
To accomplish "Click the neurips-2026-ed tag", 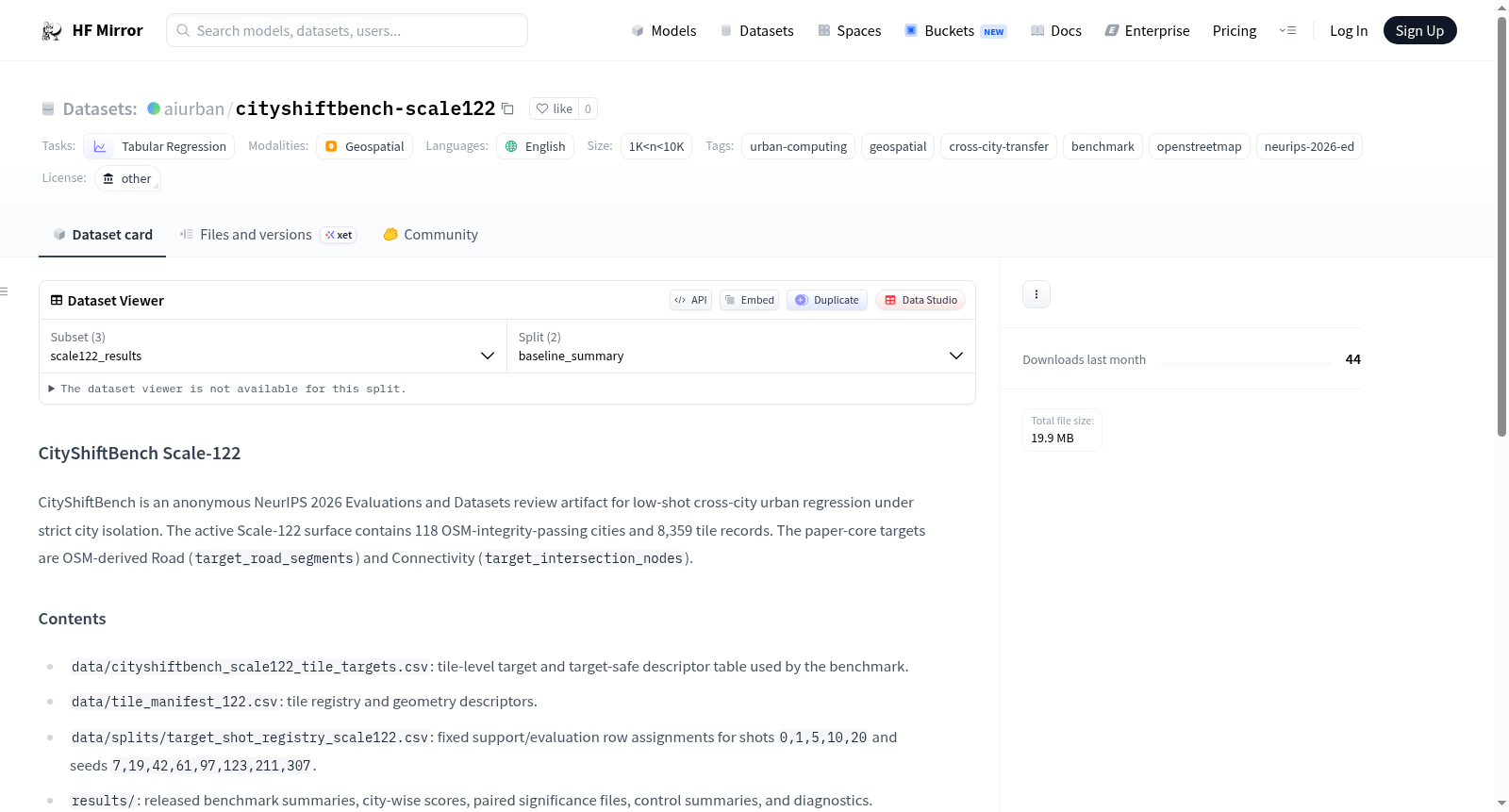I will pos(1309,146).
